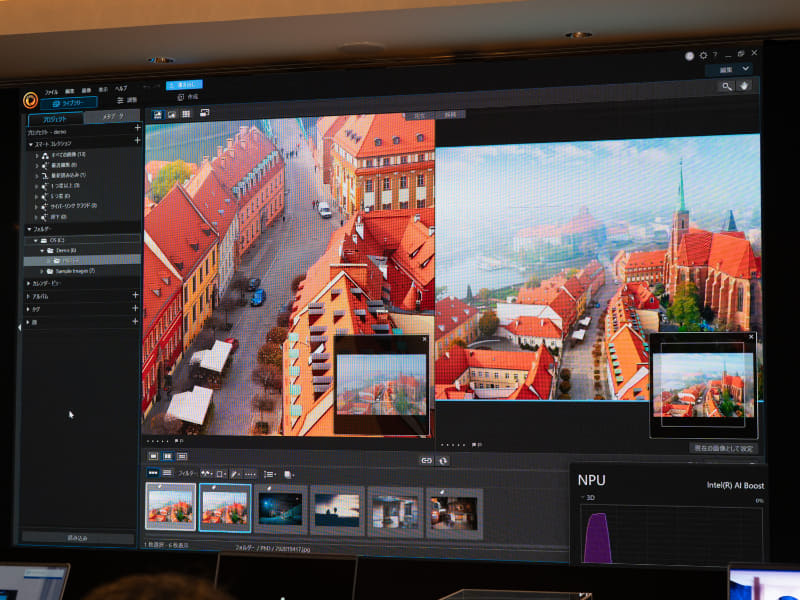The width and height of the screenshot is (800, 600).
Task: Click the first tab above the right compare image
Action: tap(420, 116)
